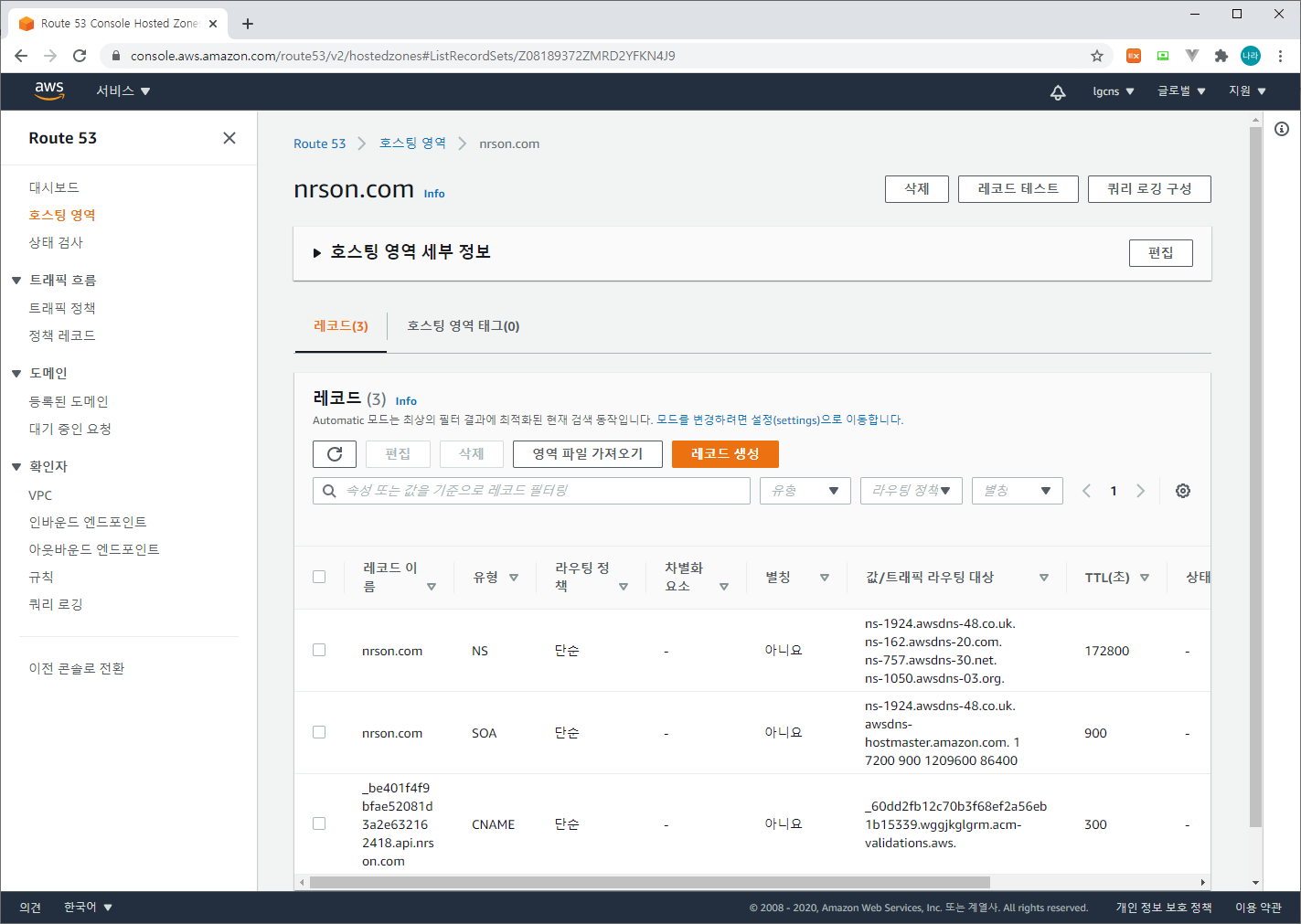Close the Route 53 side navigation
Viewport: 1301px width, 924px height.
coord(229,138)
